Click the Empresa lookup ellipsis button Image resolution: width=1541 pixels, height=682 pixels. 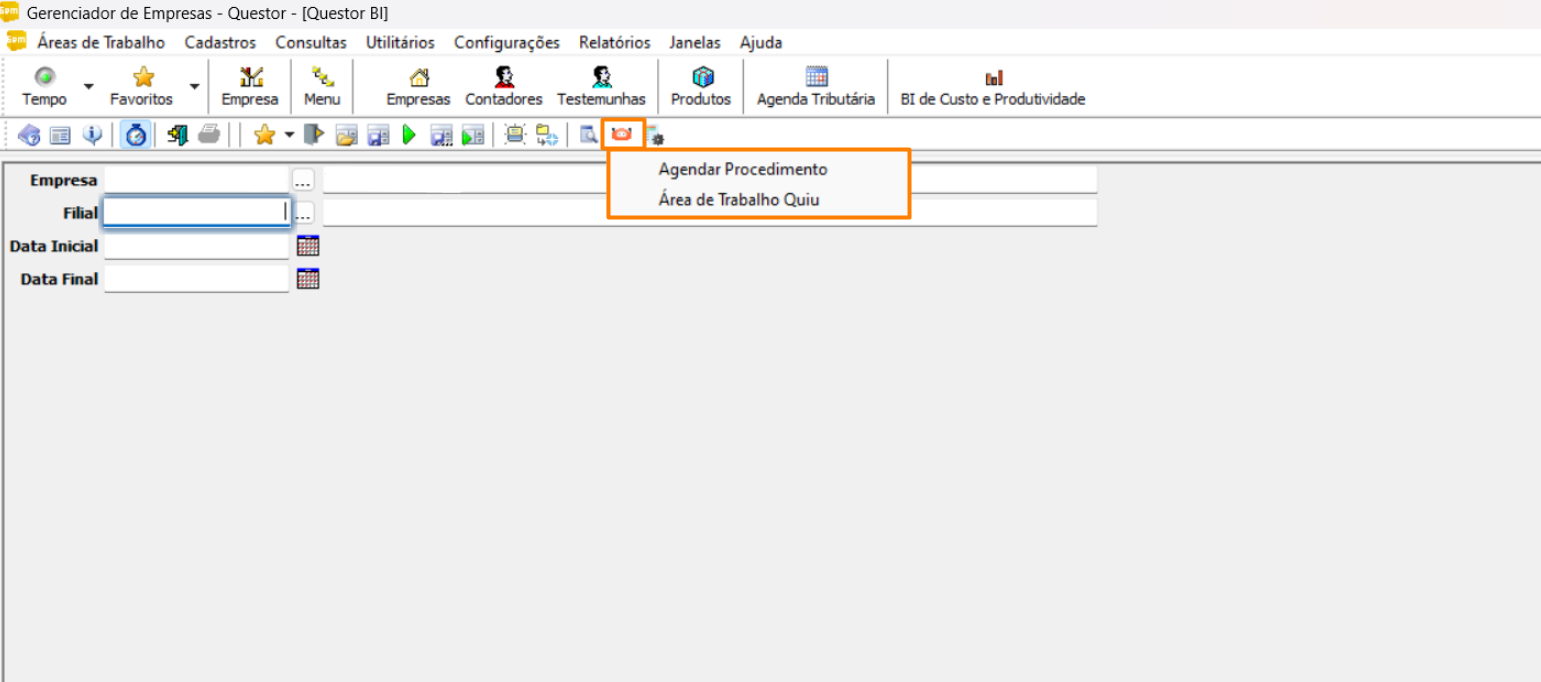pyautogui.click(x=303, y=181)
